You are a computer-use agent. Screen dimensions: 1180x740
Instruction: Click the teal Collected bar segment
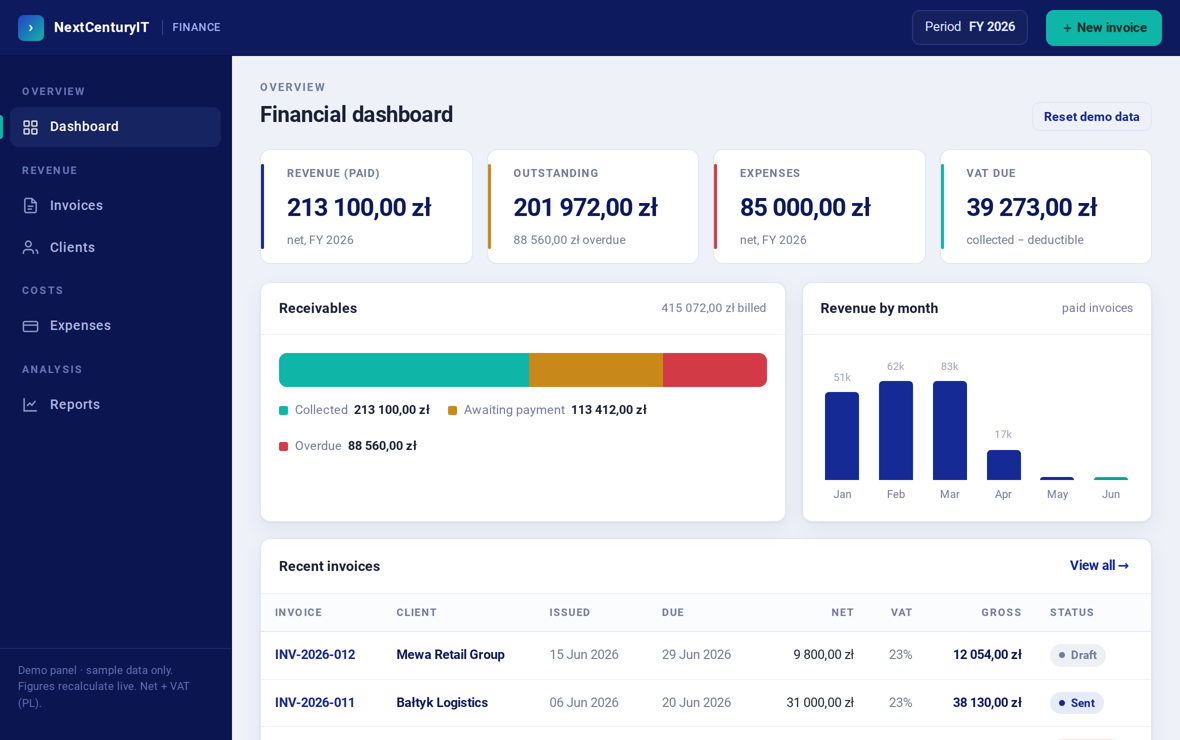tap(404, 370)
